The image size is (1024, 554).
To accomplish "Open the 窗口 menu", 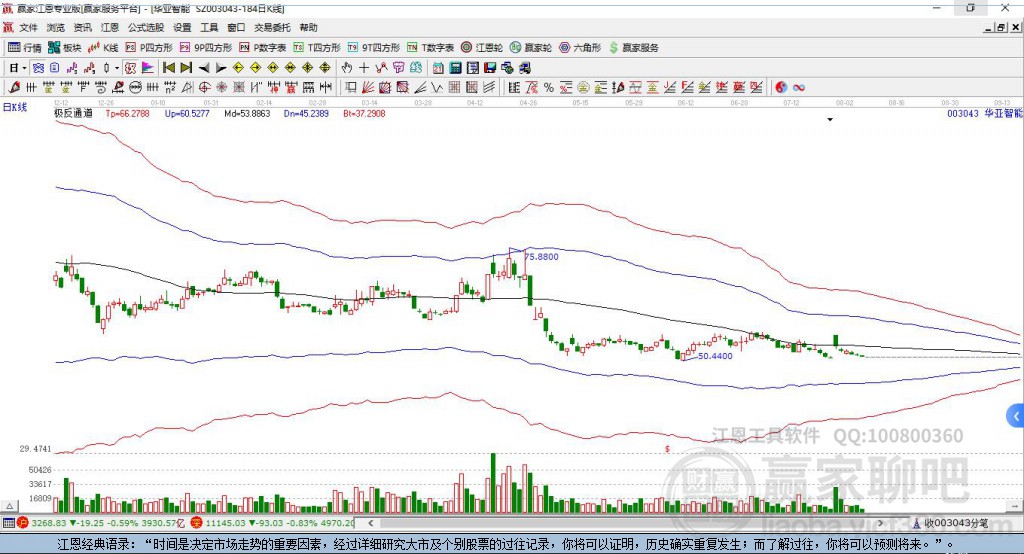I will click(x=236, y=27).
